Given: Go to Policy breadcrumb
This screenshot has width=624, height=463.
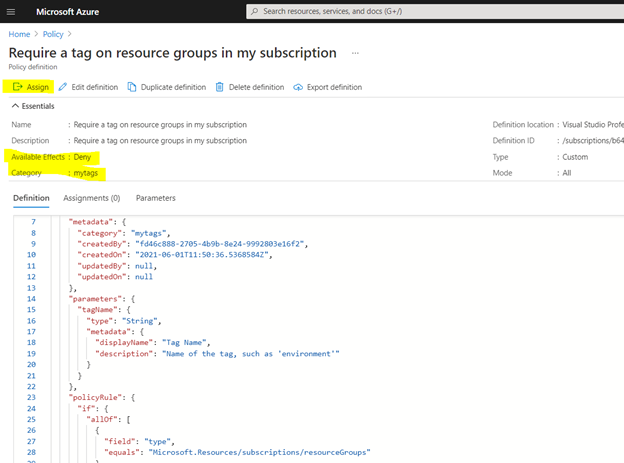Looking at the screenshot, I should (x=53, y=34).
